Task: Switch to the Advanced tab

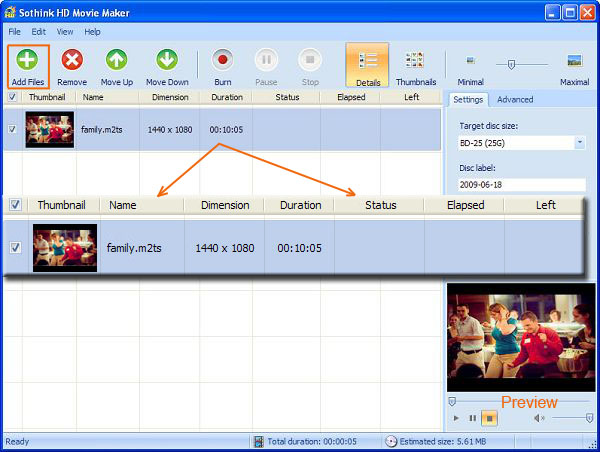Action: pos(515,100)
